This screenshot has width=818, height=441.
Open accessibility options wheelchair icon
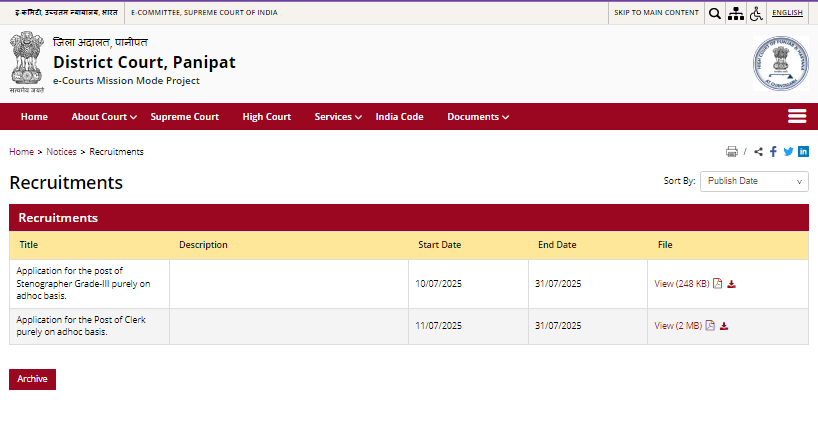coord(756,13)
